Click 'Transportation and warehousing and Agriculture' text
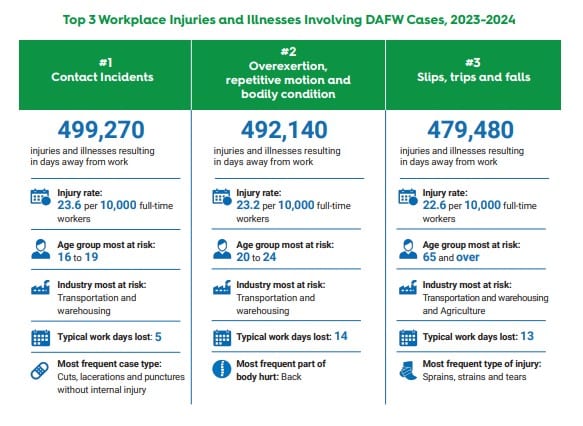 coord(485,304)
